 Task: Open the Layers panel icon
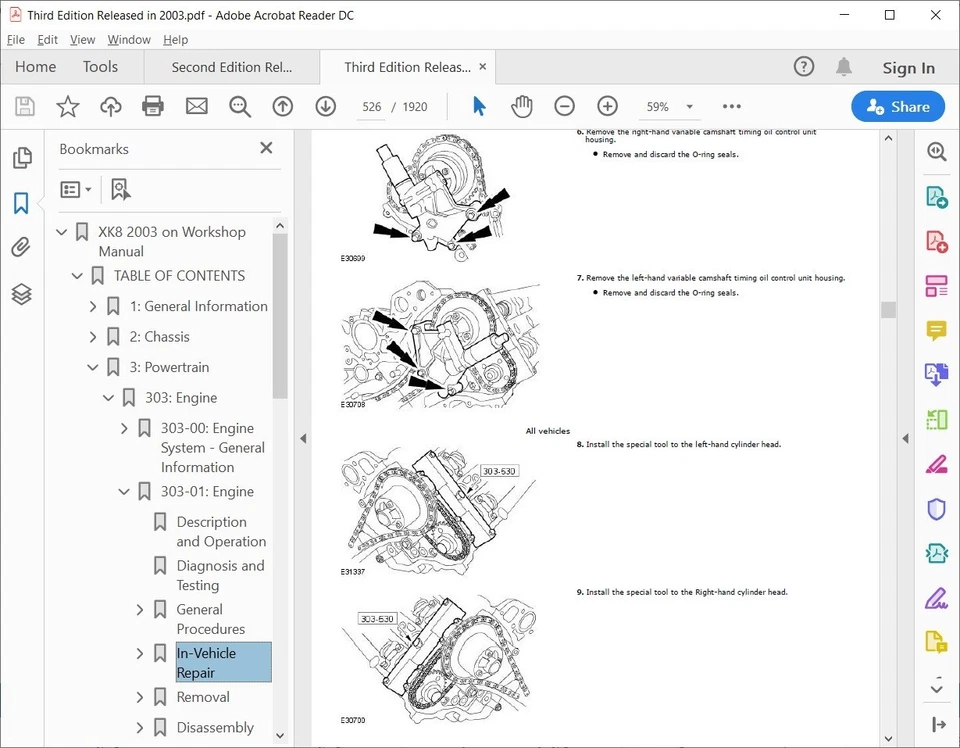coord(21,294)
